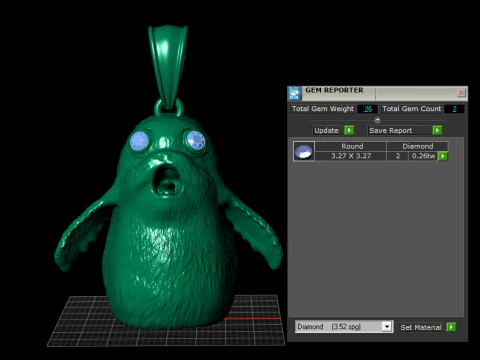
Task: Open the Diamond material dropdown arrow
Action: click(x=387, y=327)
